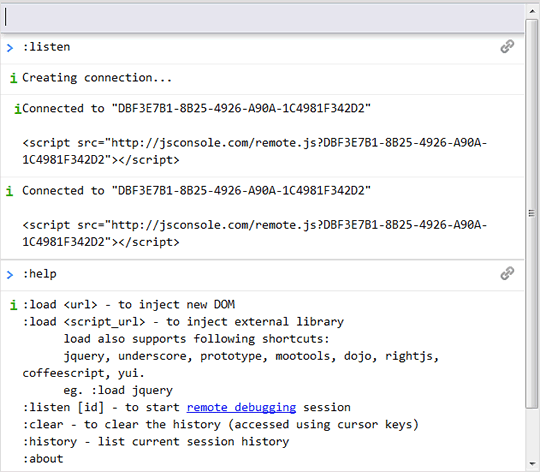Click green info icon of first Connected message
The image size is (540, 472).
click(x=18, y=109)
